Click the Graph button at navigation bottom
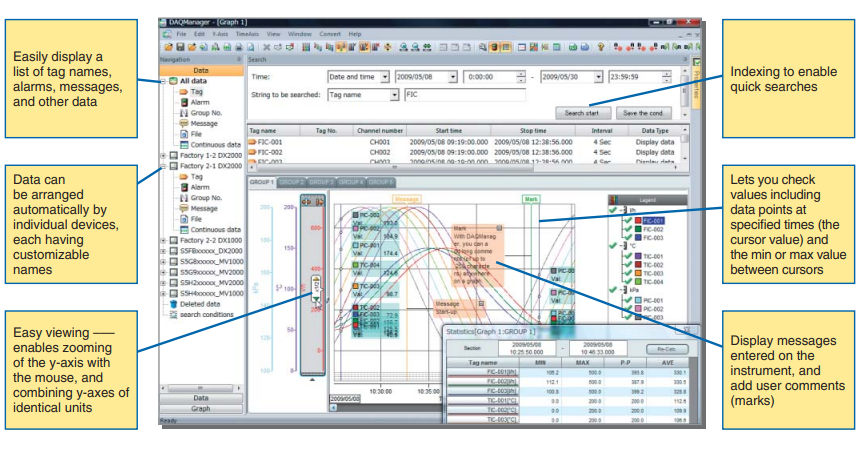 201,409
